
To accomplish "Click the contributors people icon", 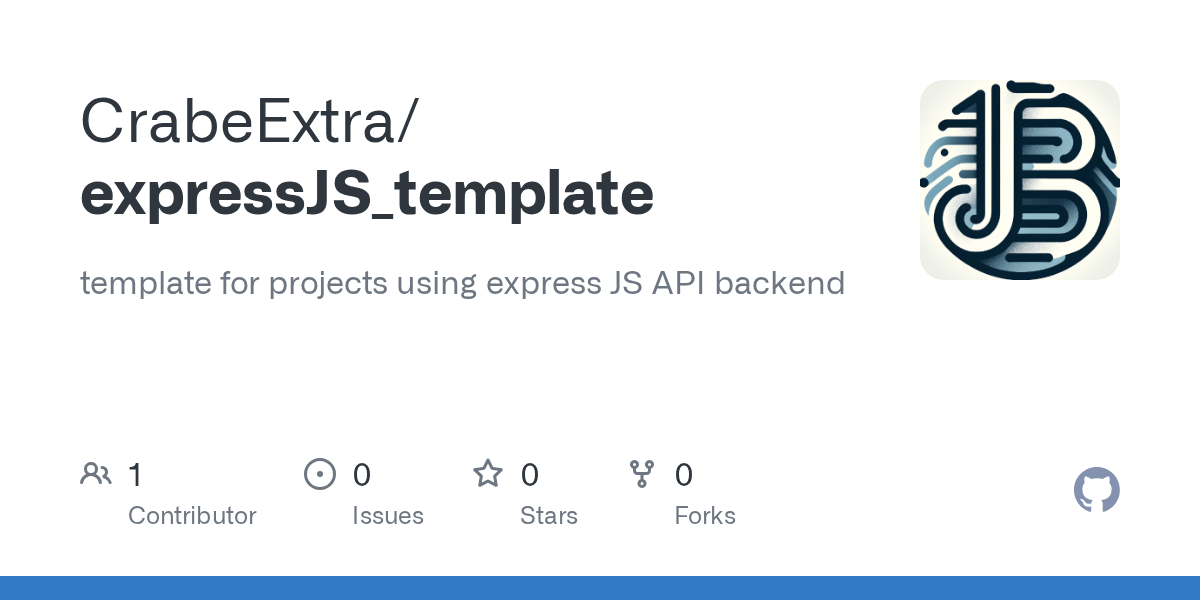I will click(96, 474).
